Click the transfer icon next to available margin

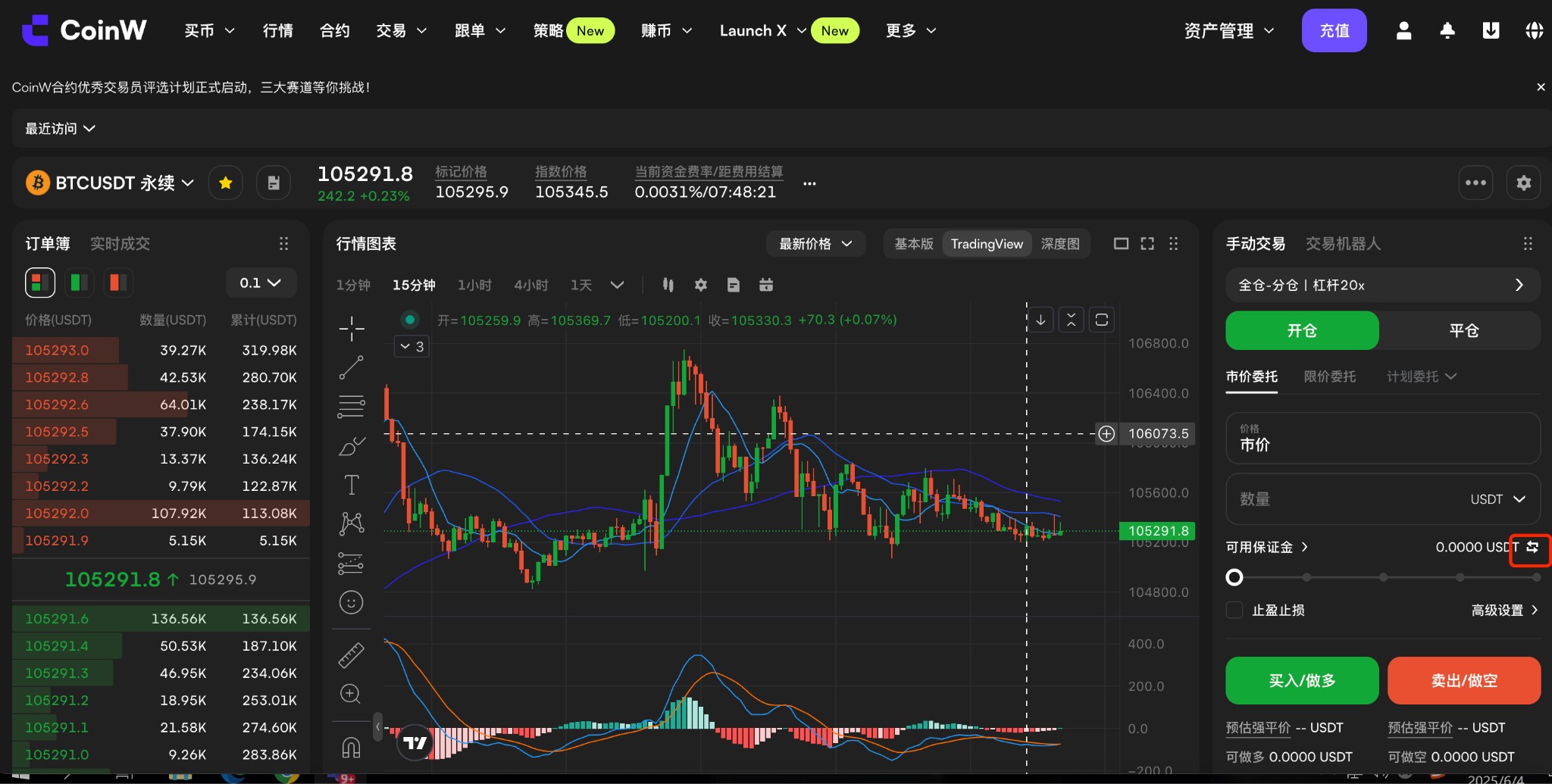[1532, 547]
